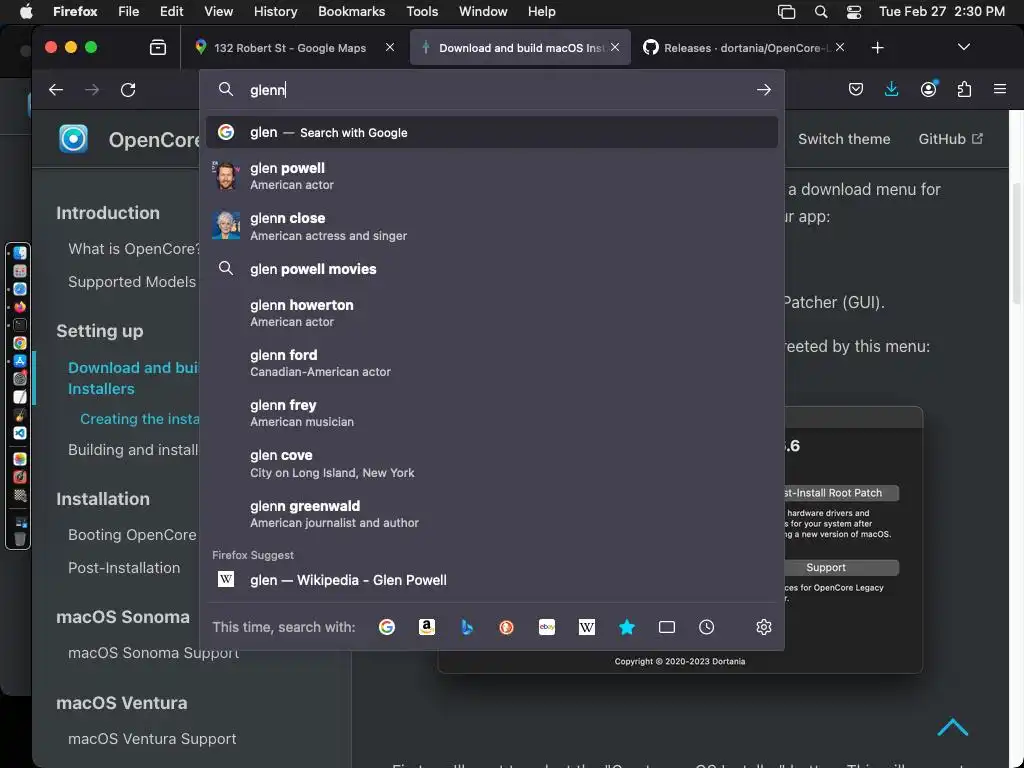The height and width of the screenshot is (768, 1024).
Task: Choose the 'glenn close' suggestion
Action: (492, 226)
